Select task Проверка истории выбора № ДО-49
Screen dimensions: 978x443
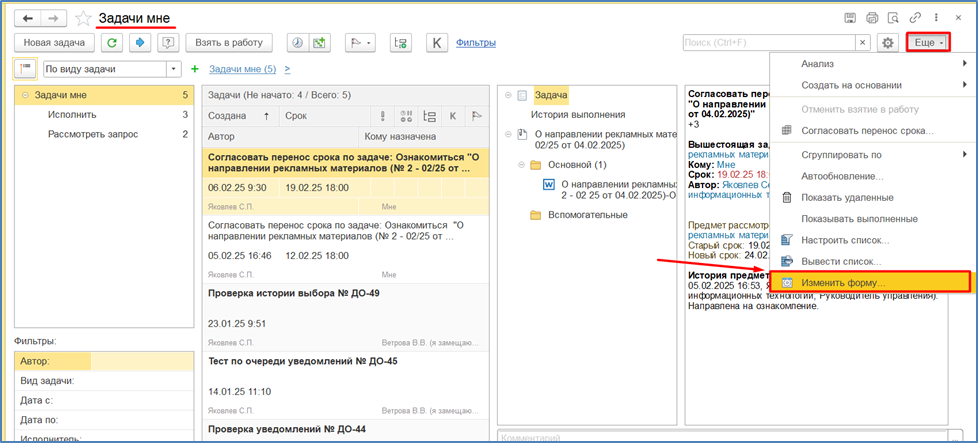[x=346, y=317]
